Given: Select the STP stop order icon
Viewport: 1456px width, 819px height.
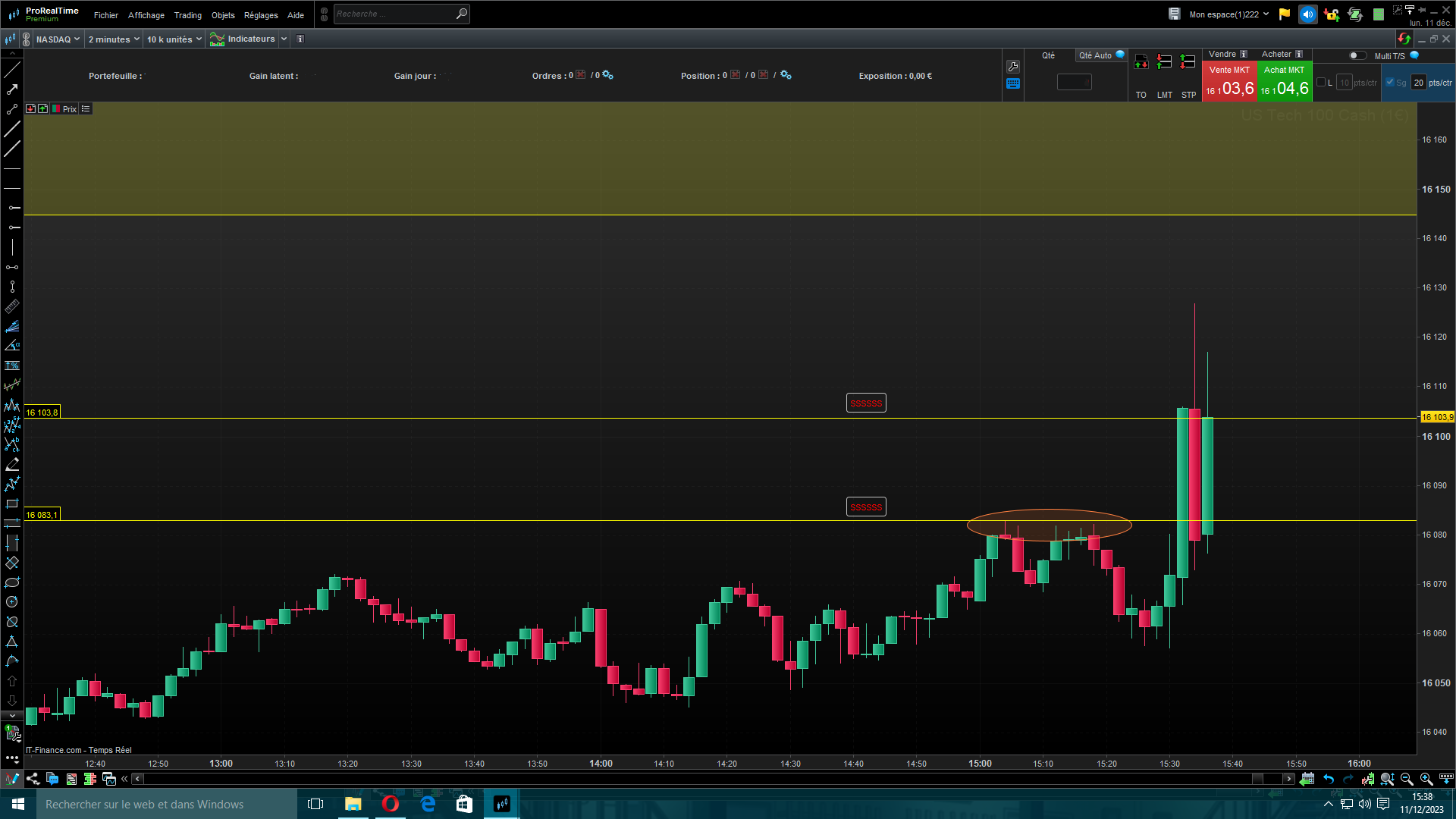Looking at the screenshot, I should [1188, 62].
